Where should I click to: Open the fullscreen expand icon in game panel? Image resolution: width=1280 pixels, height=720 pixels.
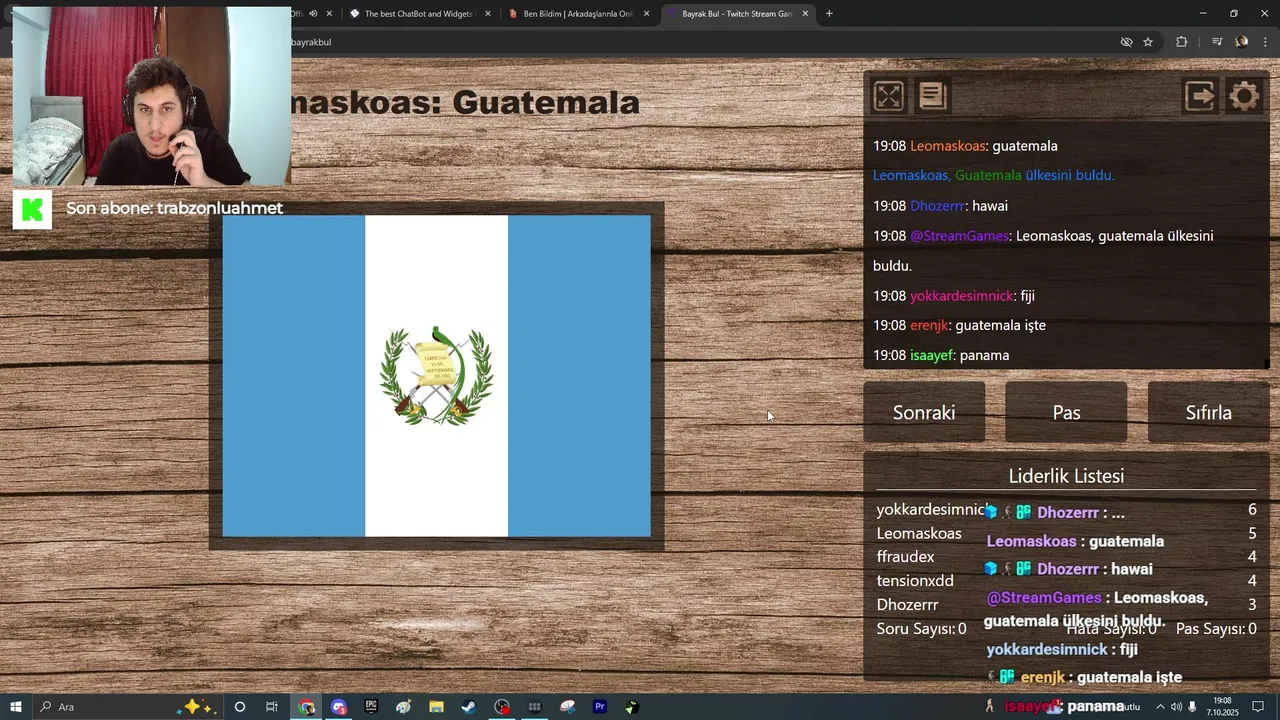(888, 96)
